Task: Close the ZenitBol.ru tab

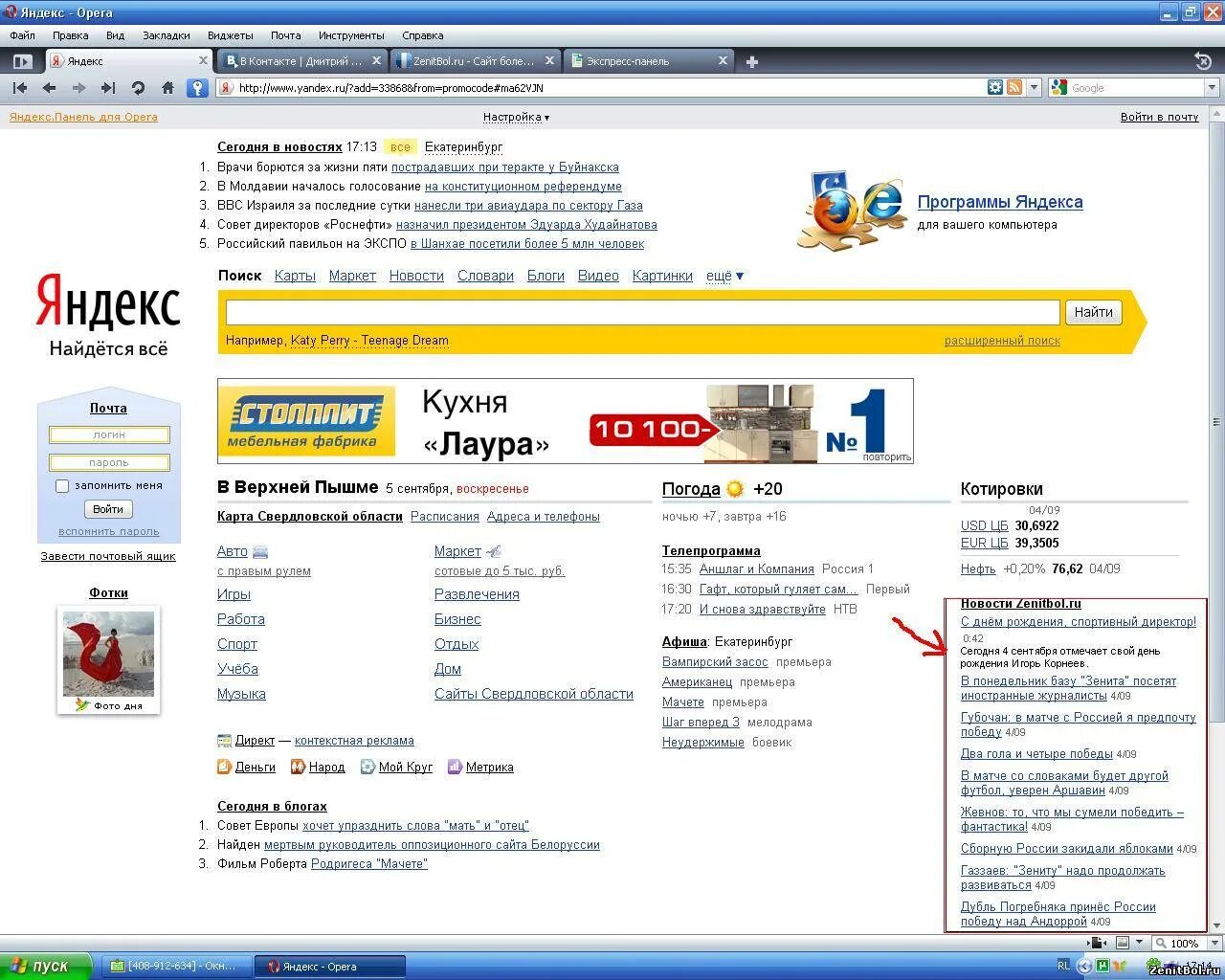Action: click(549, 60)
